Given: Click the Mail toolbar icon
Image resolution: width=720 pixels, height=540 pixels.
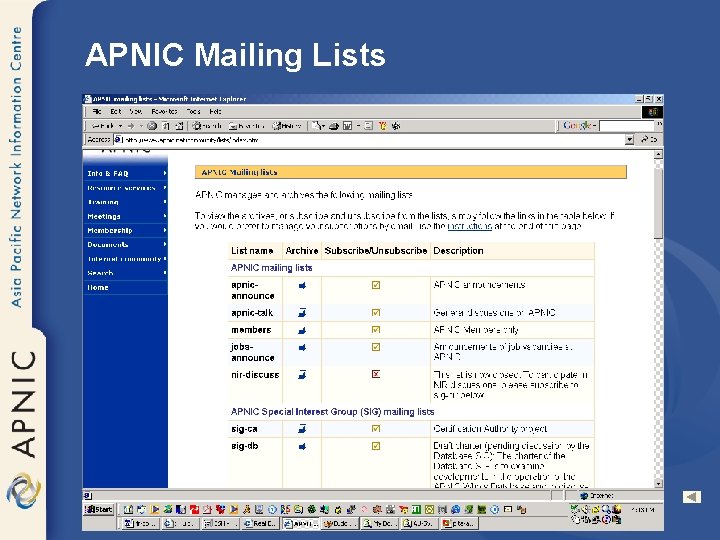Looking at the screenshot, I should [x=316, y=126].
